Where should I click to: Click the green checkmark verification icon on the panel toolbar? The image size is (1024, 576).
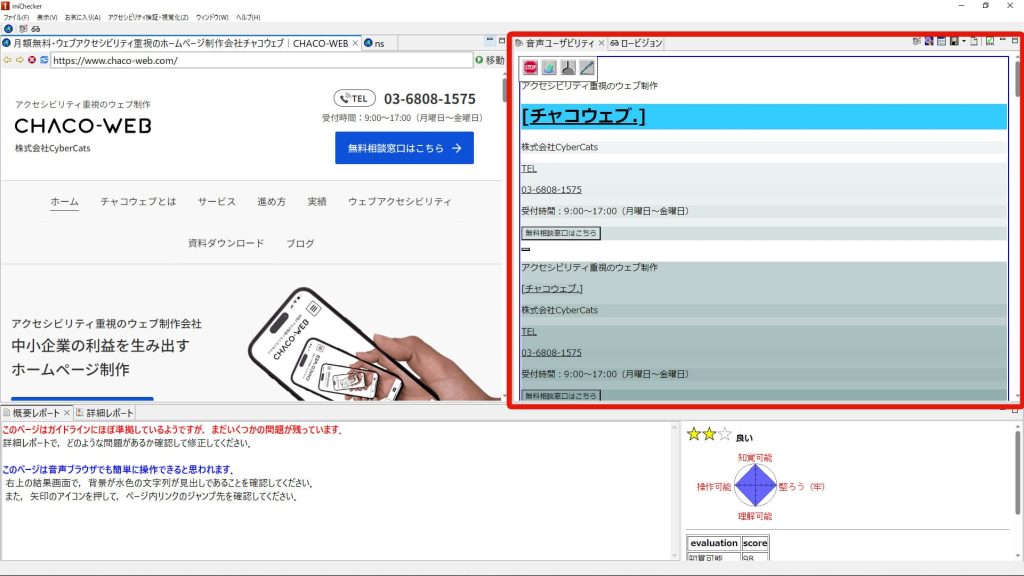pos(989,40)
